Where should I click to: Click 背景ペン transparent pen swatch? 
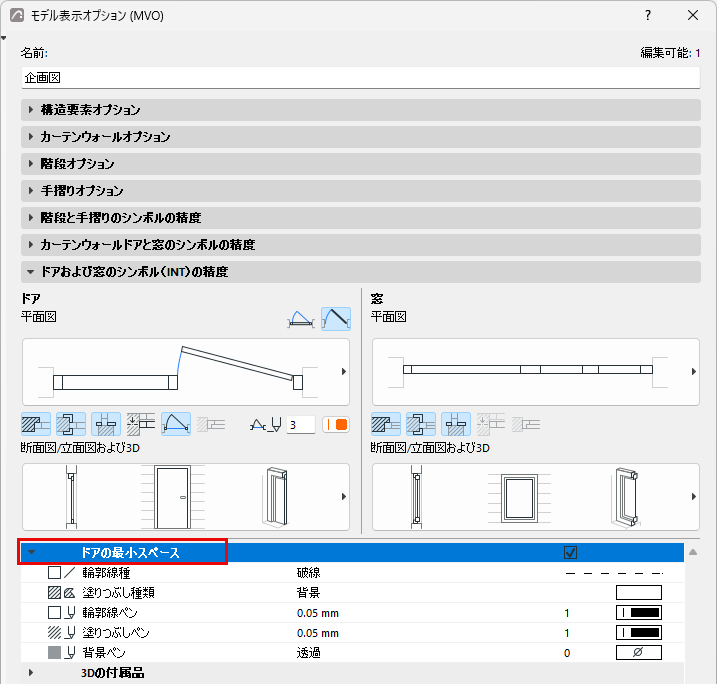tap(639, 652)
